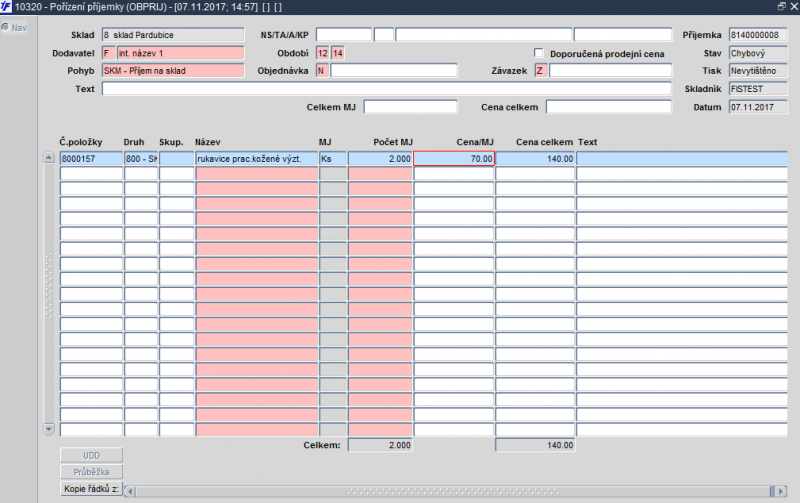
Task: Click the Období field with value 14
Action: click(338, 53)
